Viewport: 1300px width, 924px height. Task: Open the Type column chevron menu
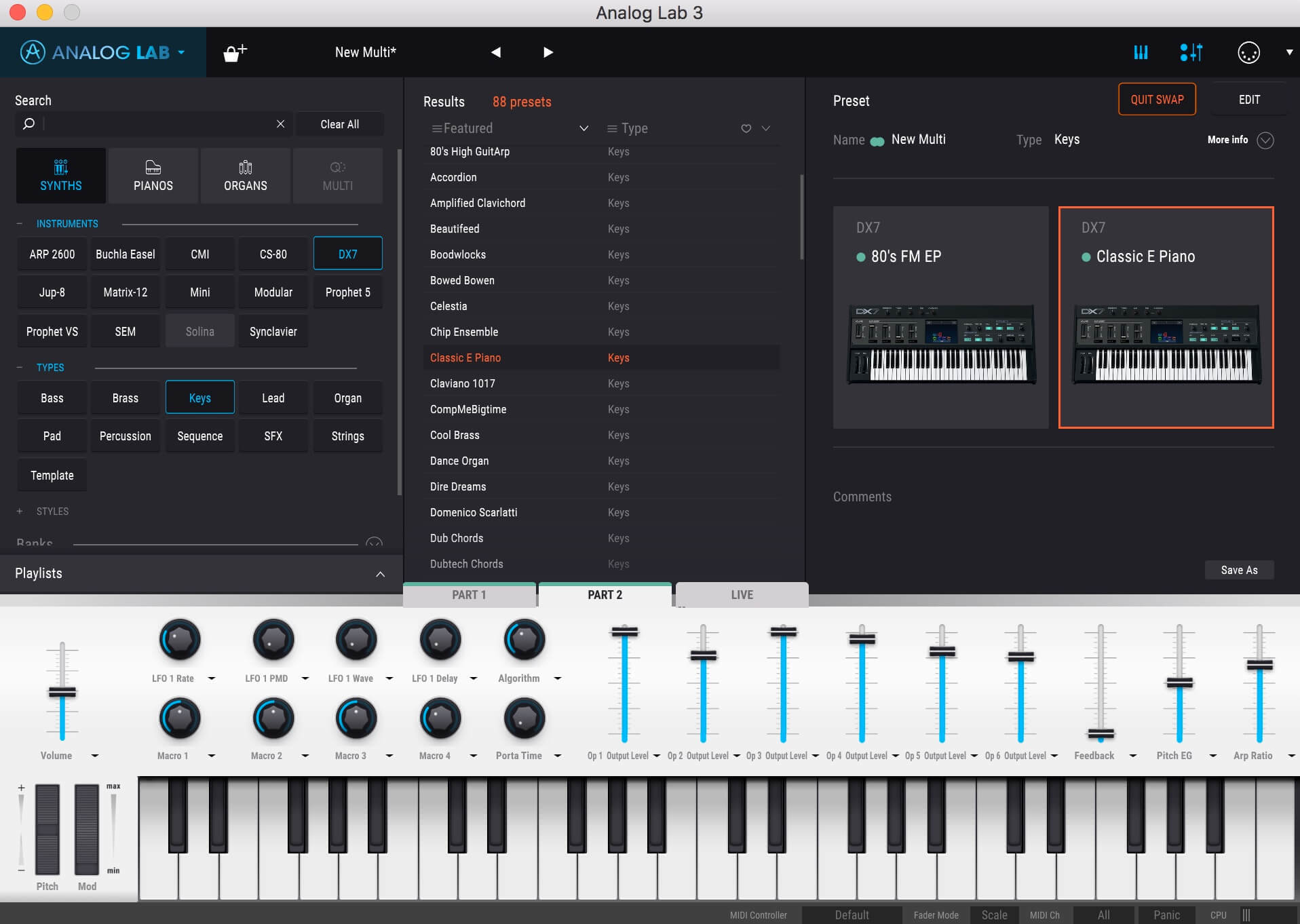click(766, 128)
